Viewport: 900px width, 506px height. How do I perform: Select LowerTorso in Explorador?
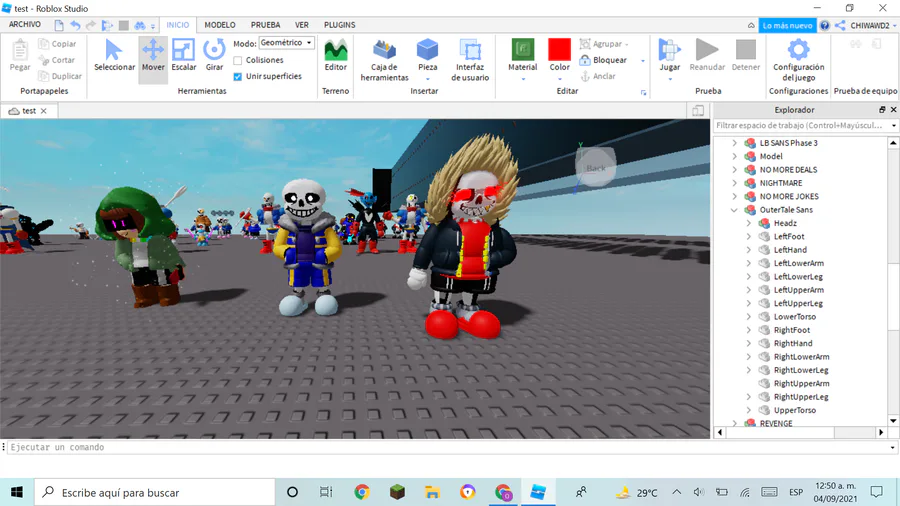pos(794,317)
